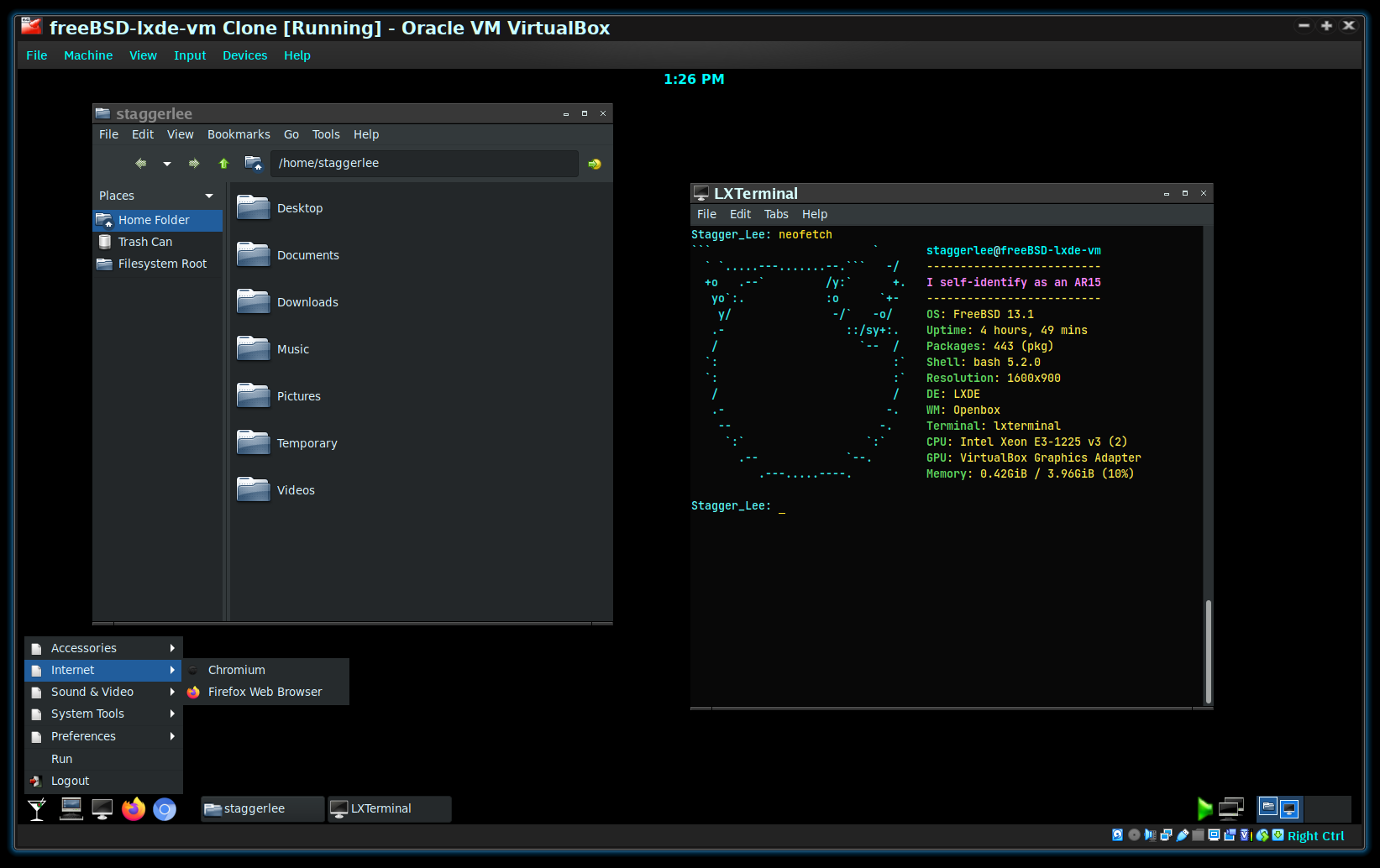Screen dimensions: 1380x868
Task: Switch to staggerlee taskbar button
Action: click(x=263, y=808)
